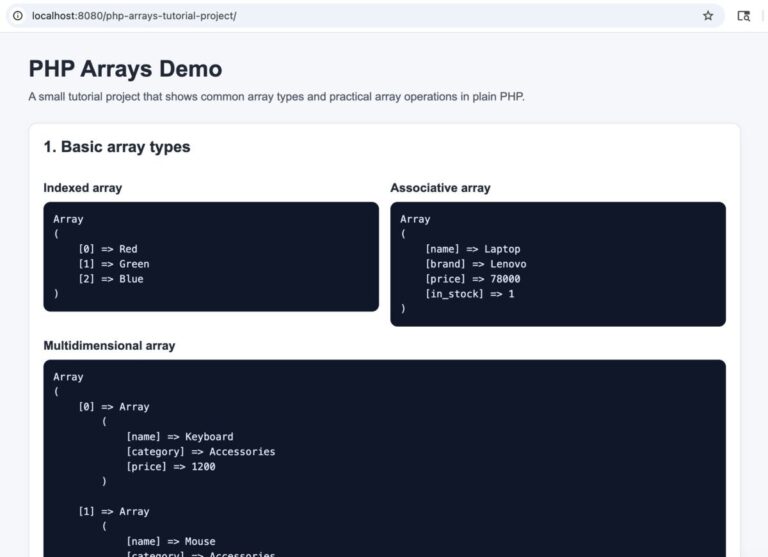
Task: Click the "[price] => 78000" line
Action: point(473,279)
